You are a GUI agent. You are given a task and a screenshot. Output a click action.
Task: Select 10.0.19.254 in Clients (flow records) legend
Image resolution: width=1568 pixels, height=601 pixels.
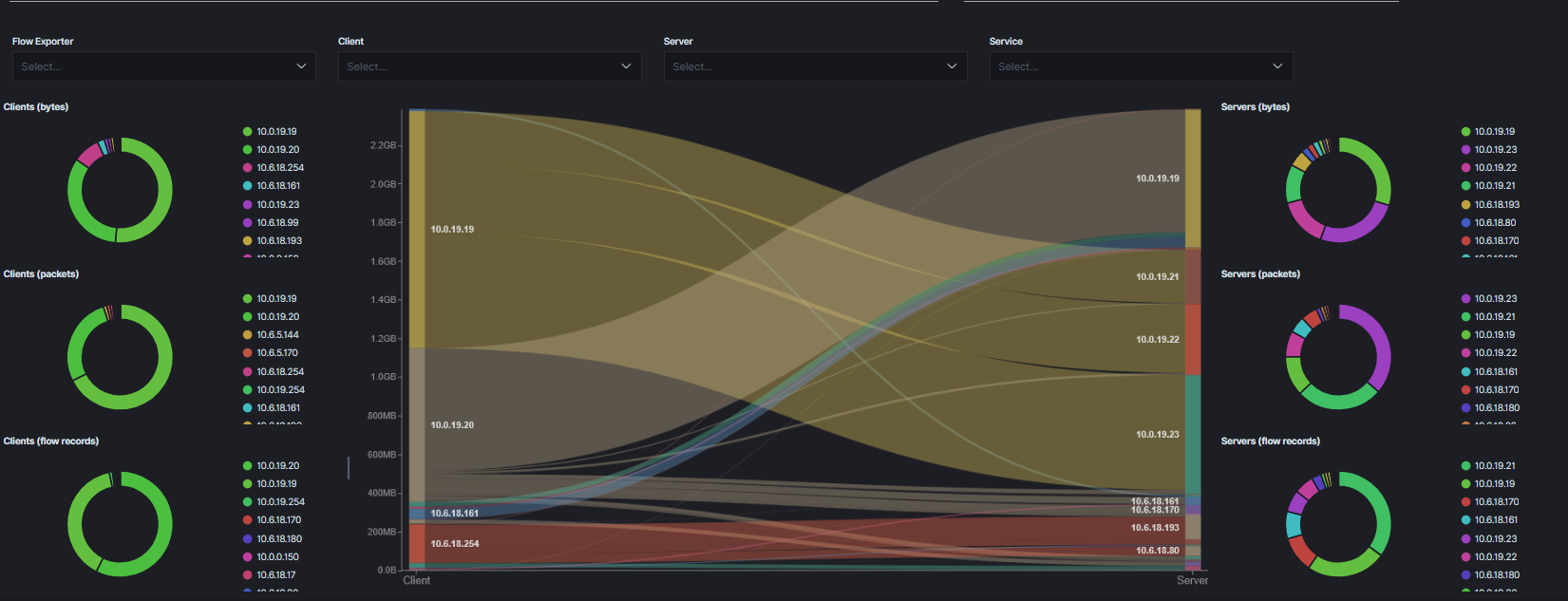point(280,502)
